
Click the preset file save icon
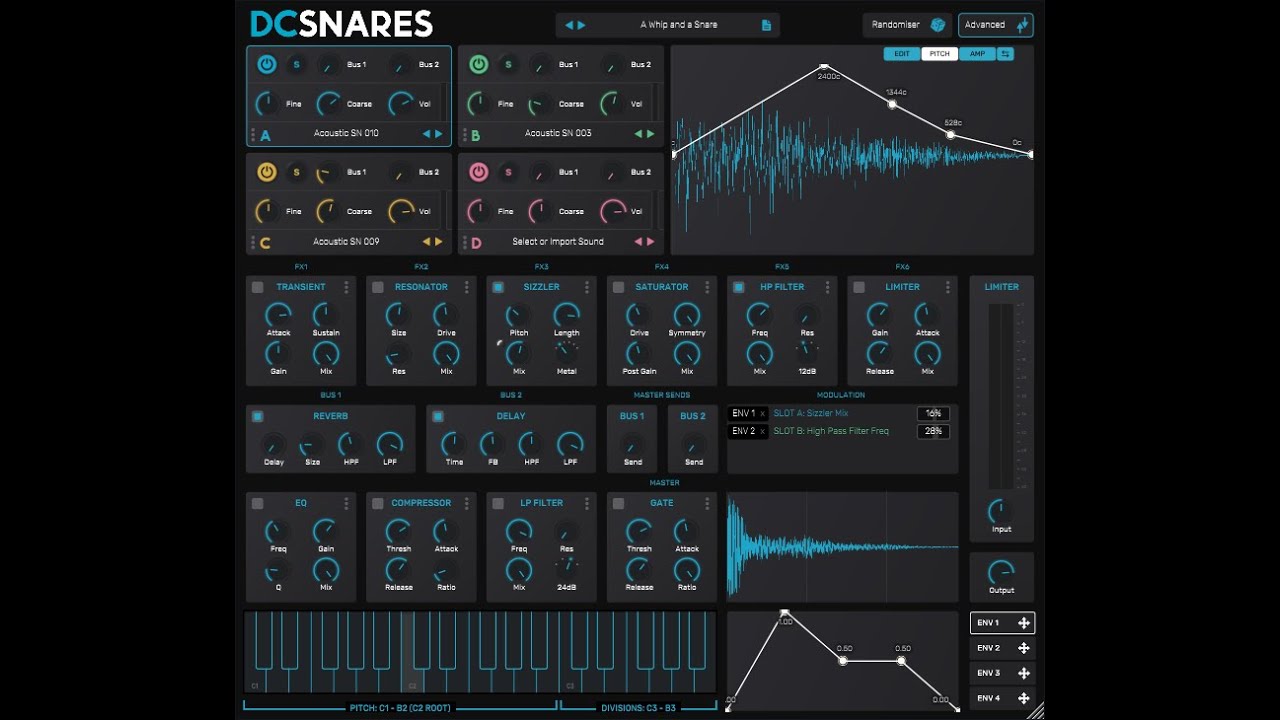767,25
